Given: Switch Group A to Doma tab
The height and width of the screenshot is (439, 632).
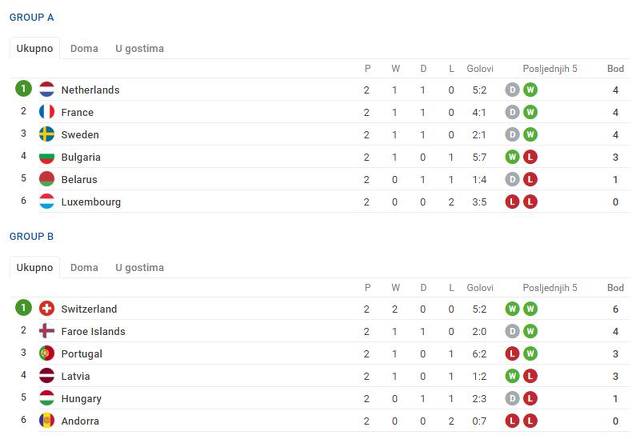Looking at the screenshot, I should point(84,48).
